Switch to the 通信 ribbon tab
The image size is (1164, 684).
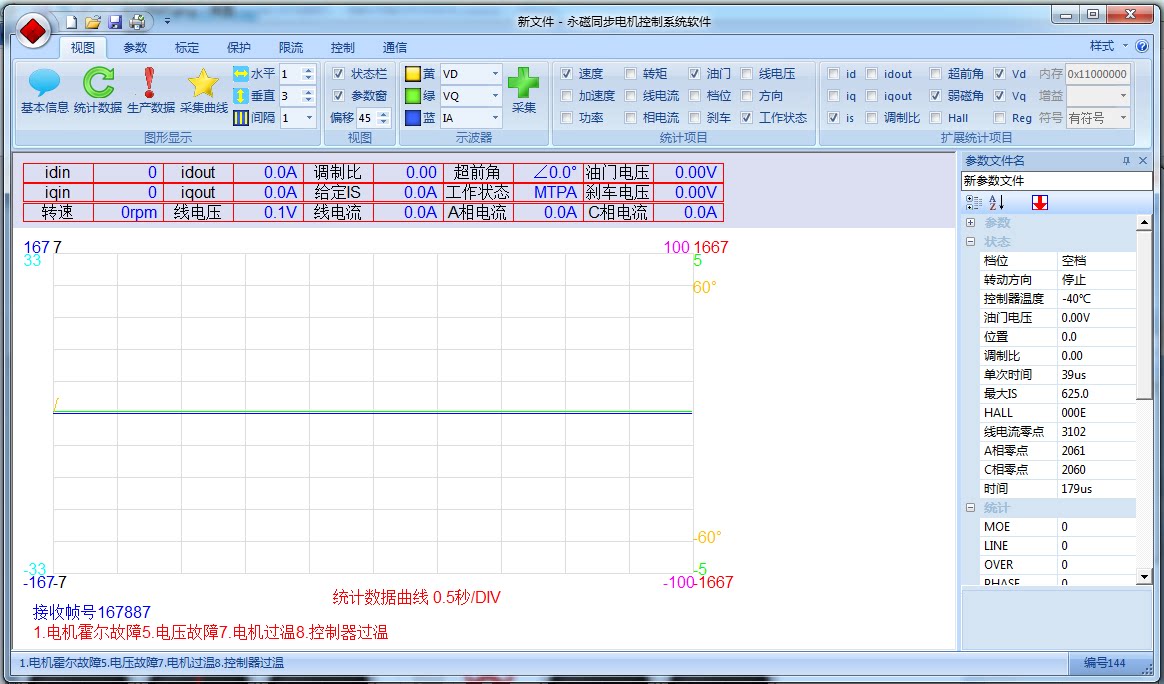coord(394,48)
